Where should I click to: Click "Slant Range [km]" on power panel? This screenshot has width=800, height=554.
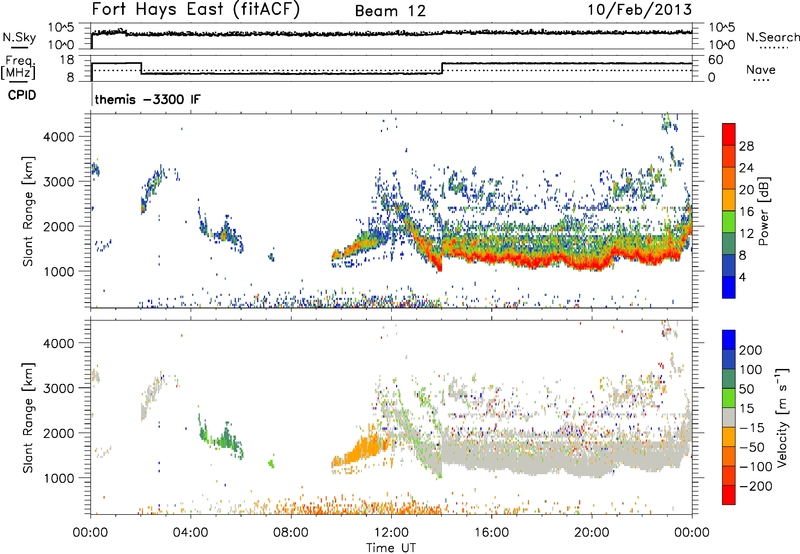[28, 211]
